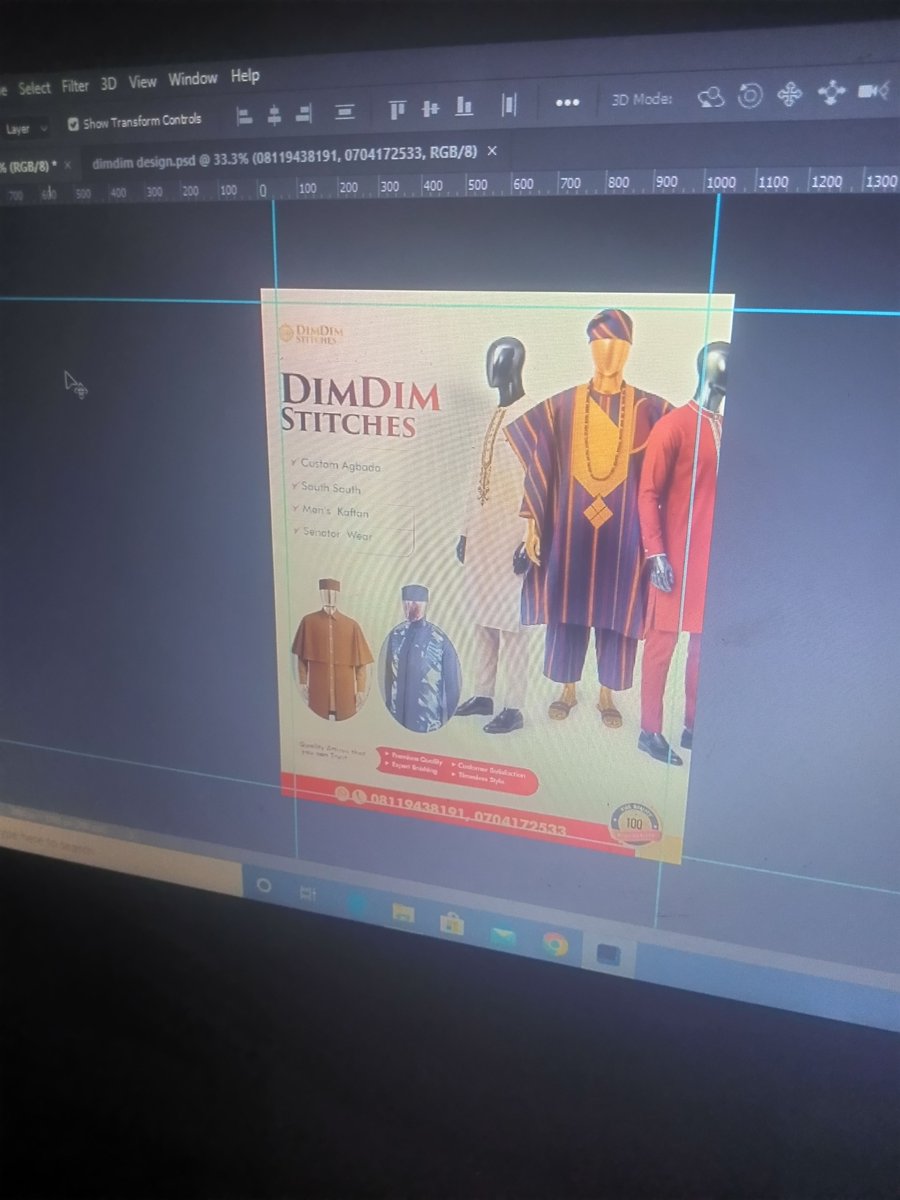The width and height of the screenshot is (900, 1200).
Task: Open the three-dot align options
Action: point(567,102)
